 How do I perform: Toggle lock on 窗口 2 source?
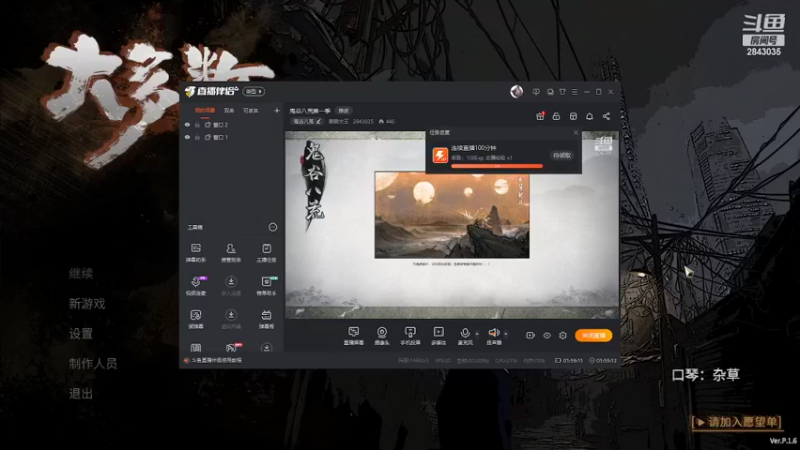[x=197, y=124]
